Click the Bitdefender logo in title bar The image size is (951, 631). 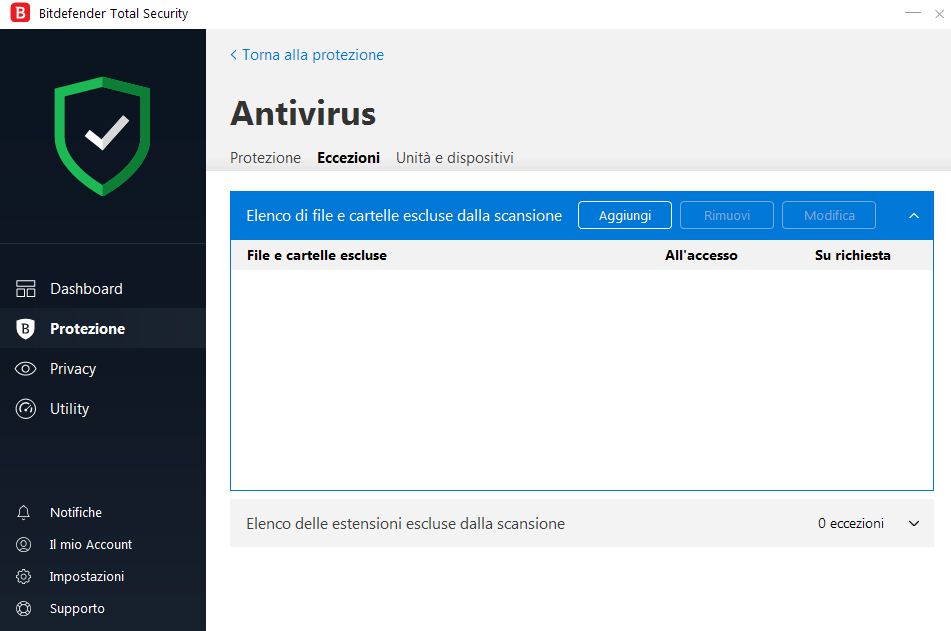point(20,13)
